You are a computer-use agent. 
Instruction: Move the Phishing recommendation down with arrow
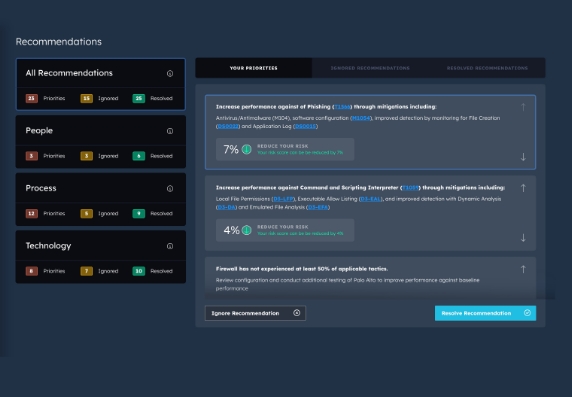[x=523, y=157]
